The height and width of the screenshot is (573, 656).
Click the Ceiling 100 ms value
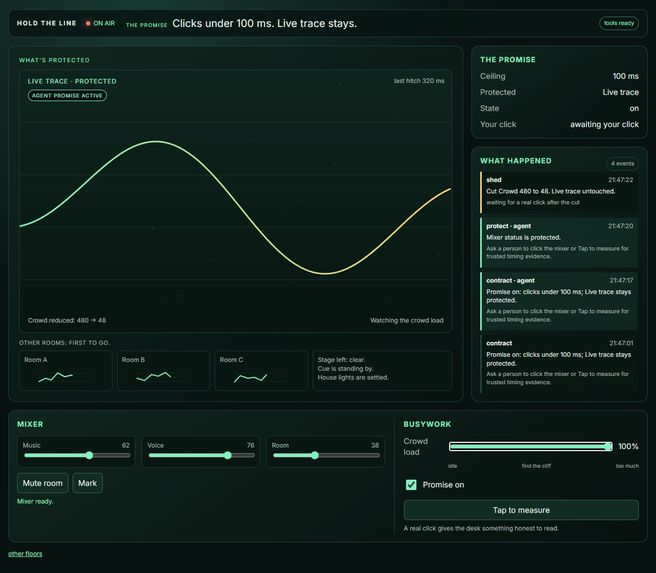[x=625, y=76]
